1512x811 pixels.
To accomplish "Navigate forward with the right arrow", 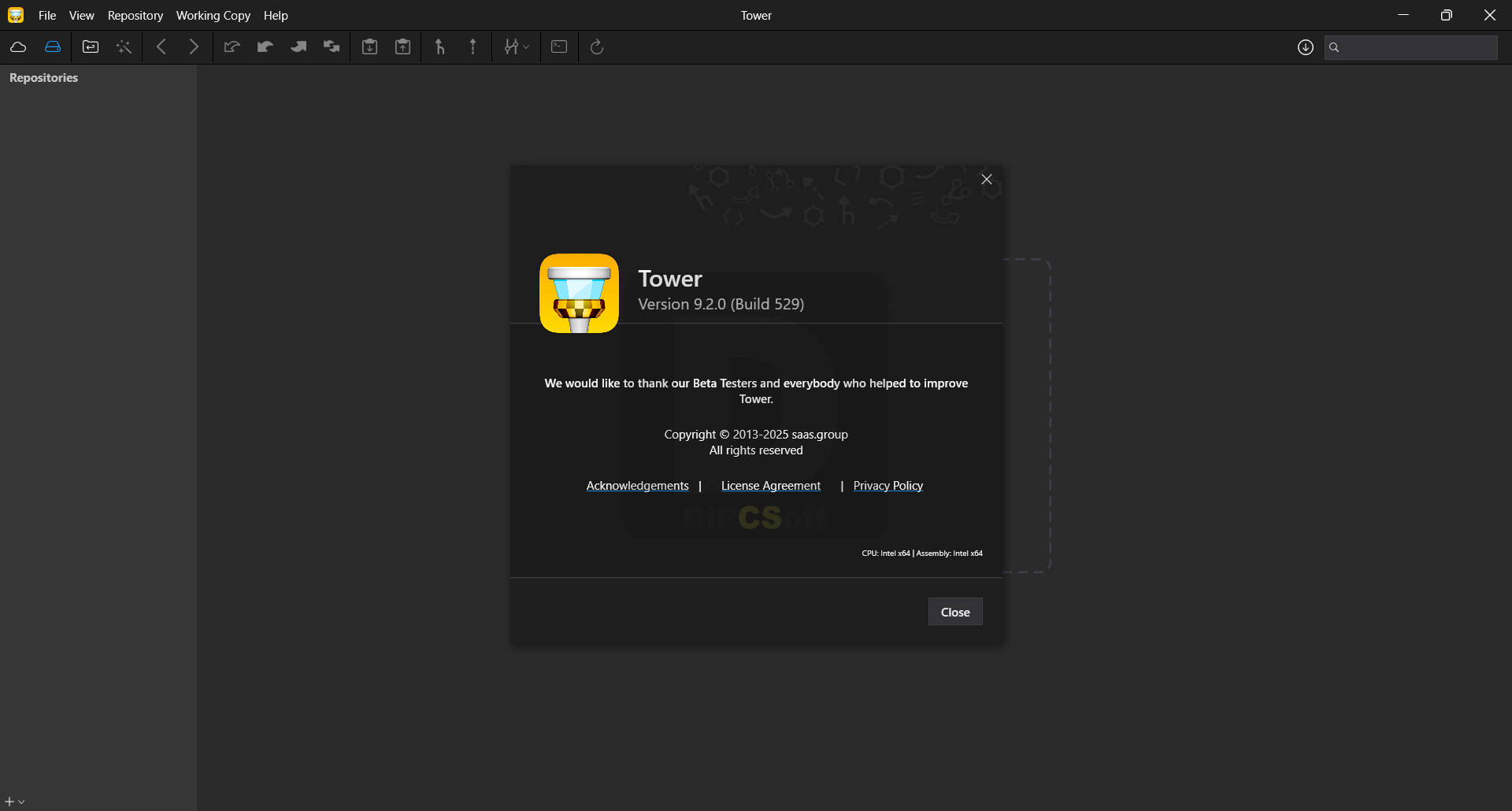I will 194,47.
